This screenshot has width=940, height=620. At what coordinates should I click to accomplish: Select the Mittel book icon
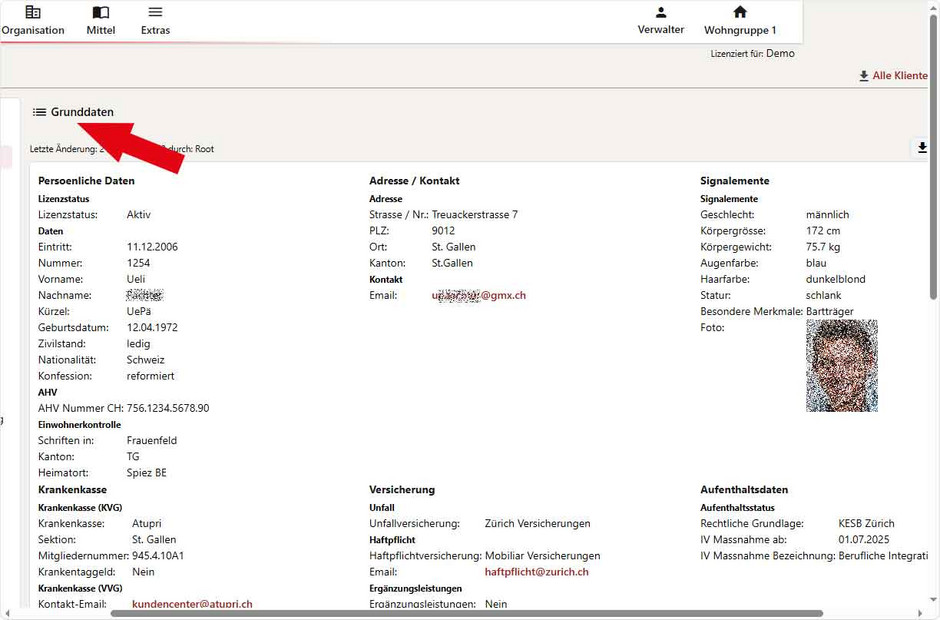click(x=100, y=13)
